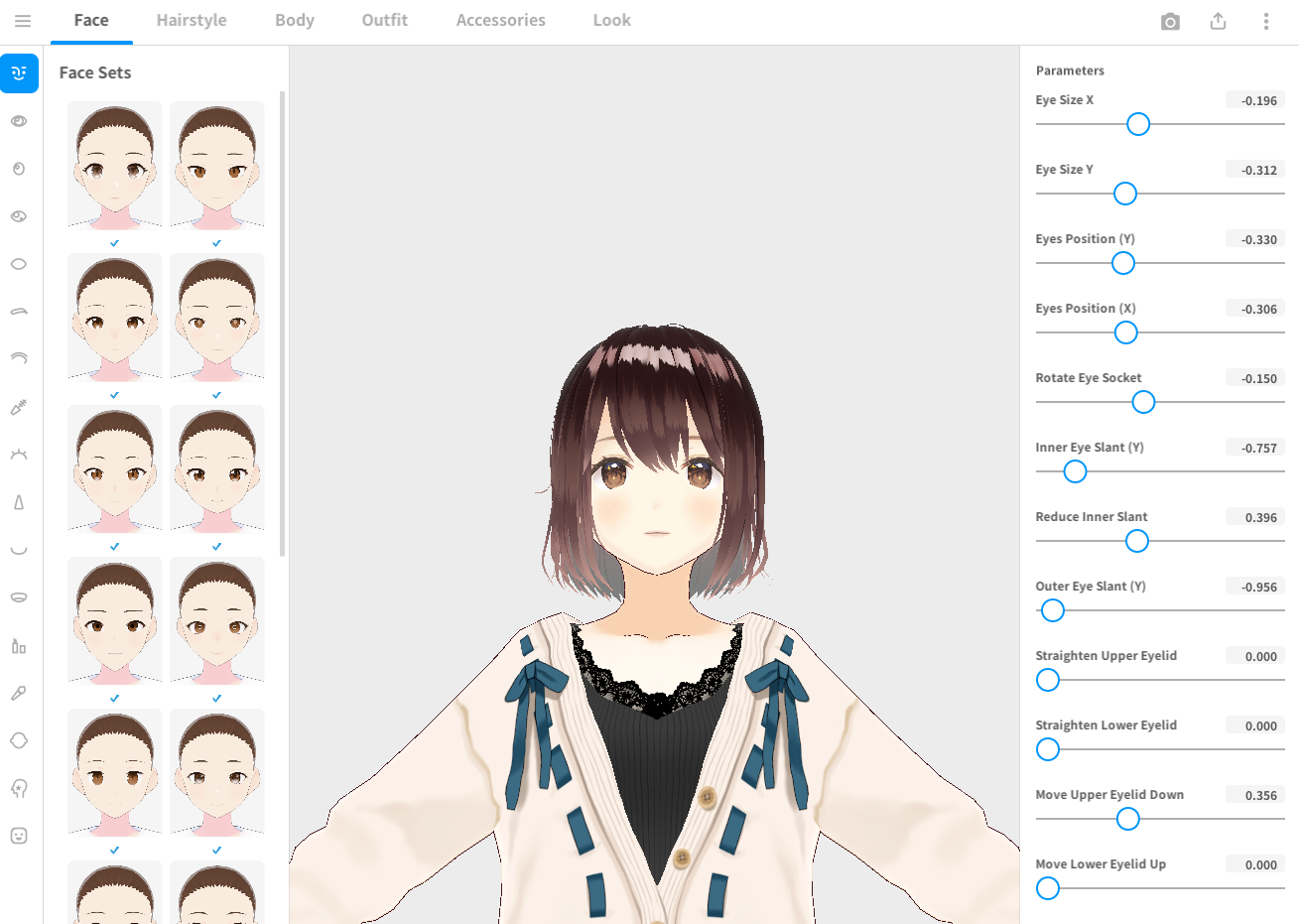
Task: Choose the top-right face set thumbnail
Action: coord(217,166)
